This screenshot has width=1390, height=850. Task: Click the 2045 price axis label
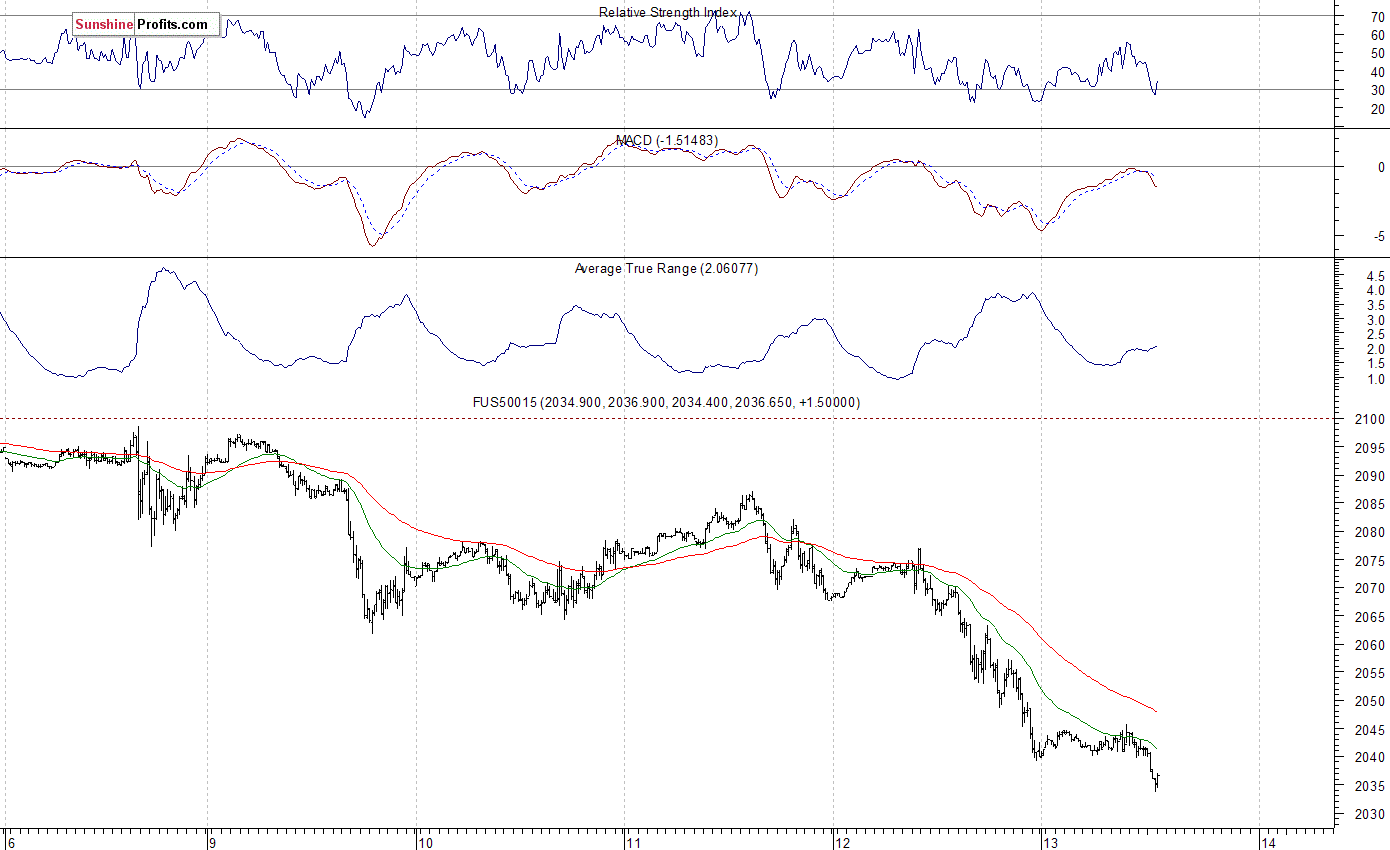[x=1371, y=730]
